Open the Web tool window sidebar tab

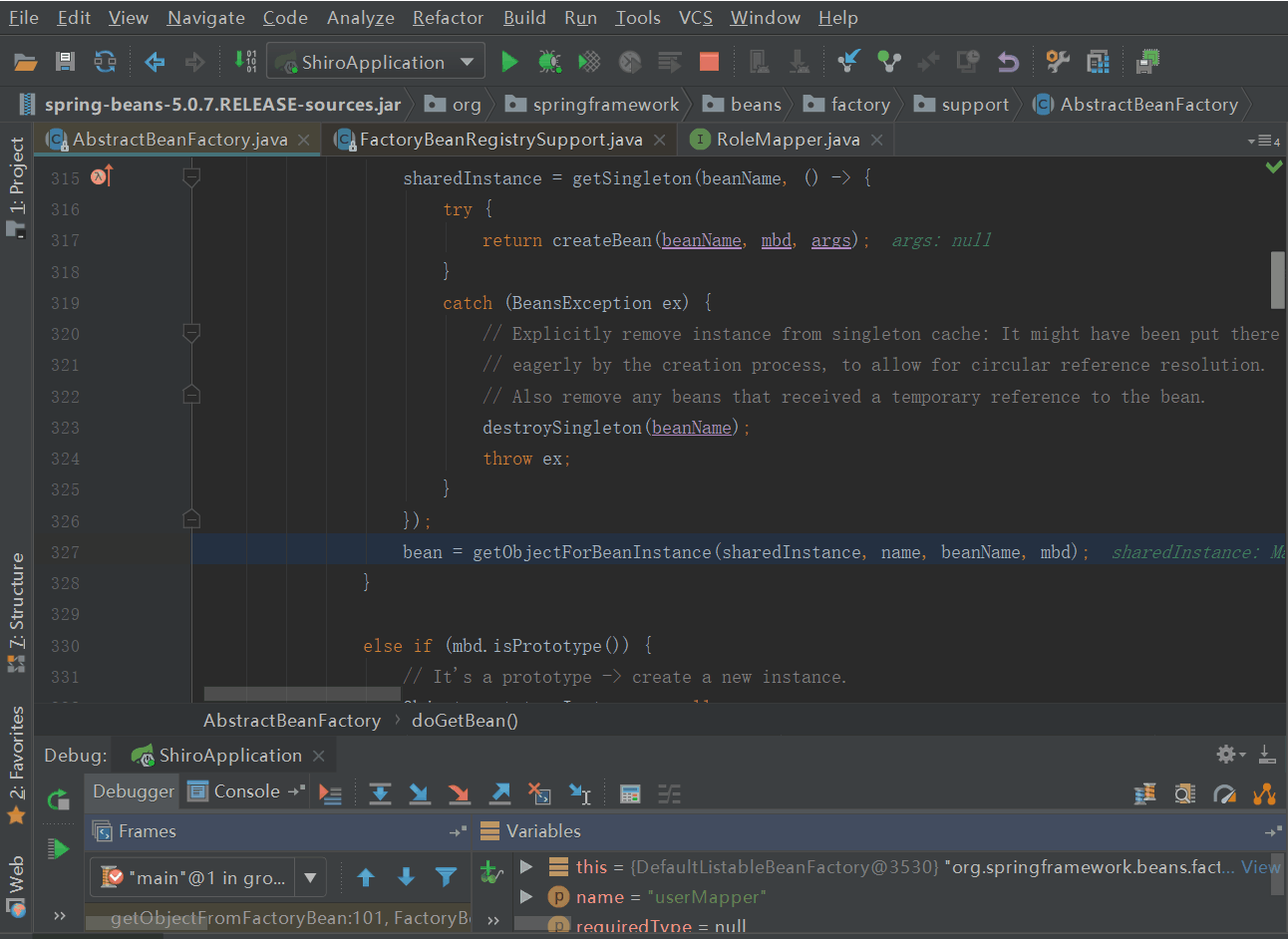pyautogui.click(x=16, y=885)
